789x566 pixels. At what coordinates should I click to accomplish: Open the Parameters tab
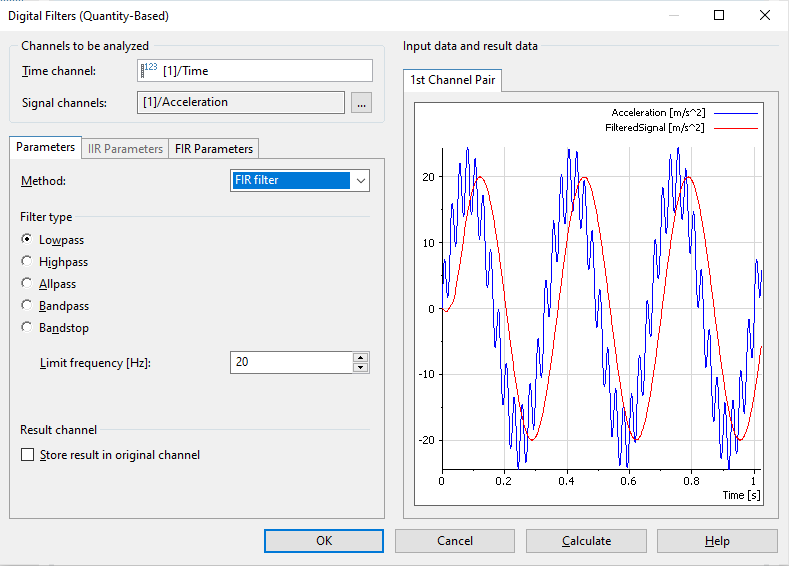45,147
